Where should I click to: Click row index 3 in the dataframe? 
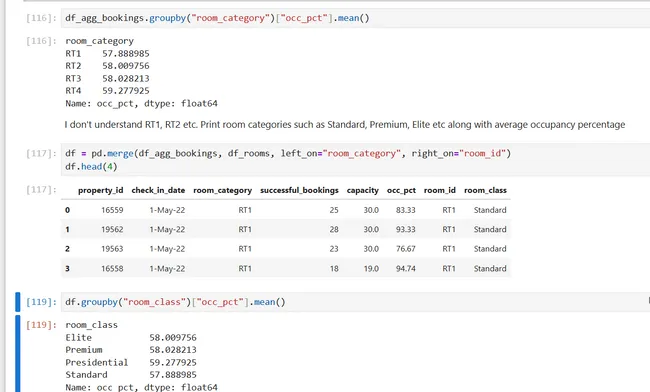[x=68, y=269]
